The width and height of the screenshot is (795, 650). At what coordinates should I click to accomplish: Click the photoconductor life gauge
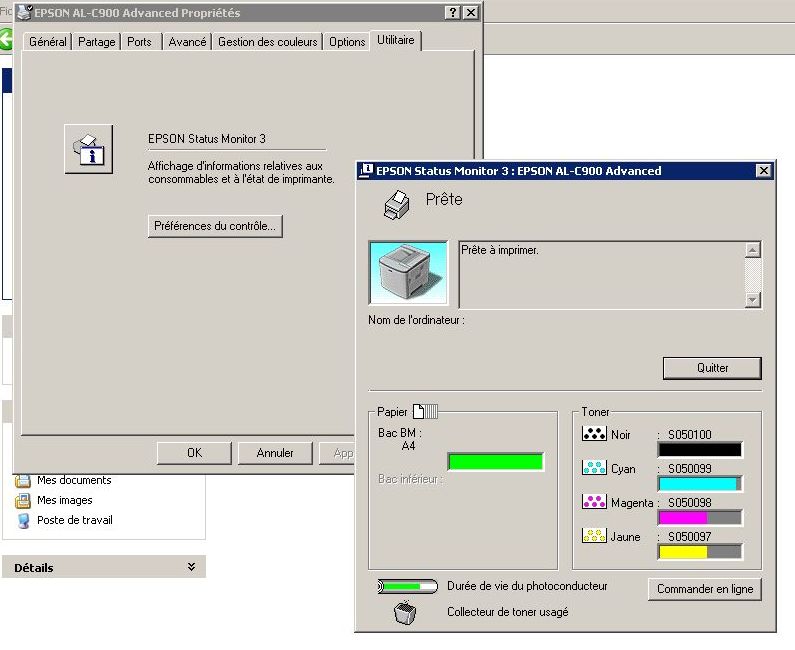click(408, 587)
